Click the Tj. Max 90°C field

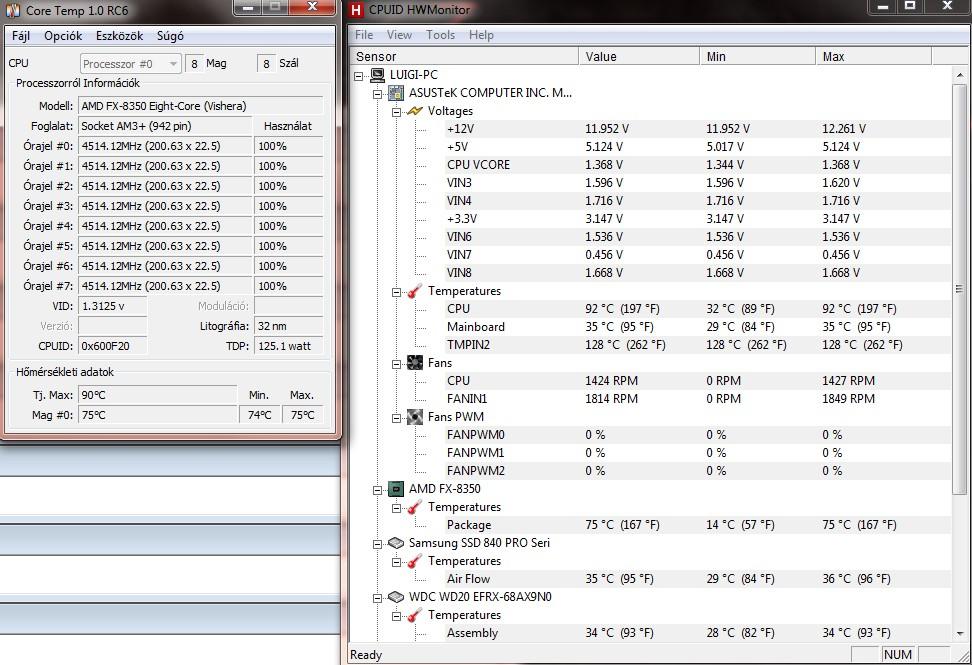point(157,395)
